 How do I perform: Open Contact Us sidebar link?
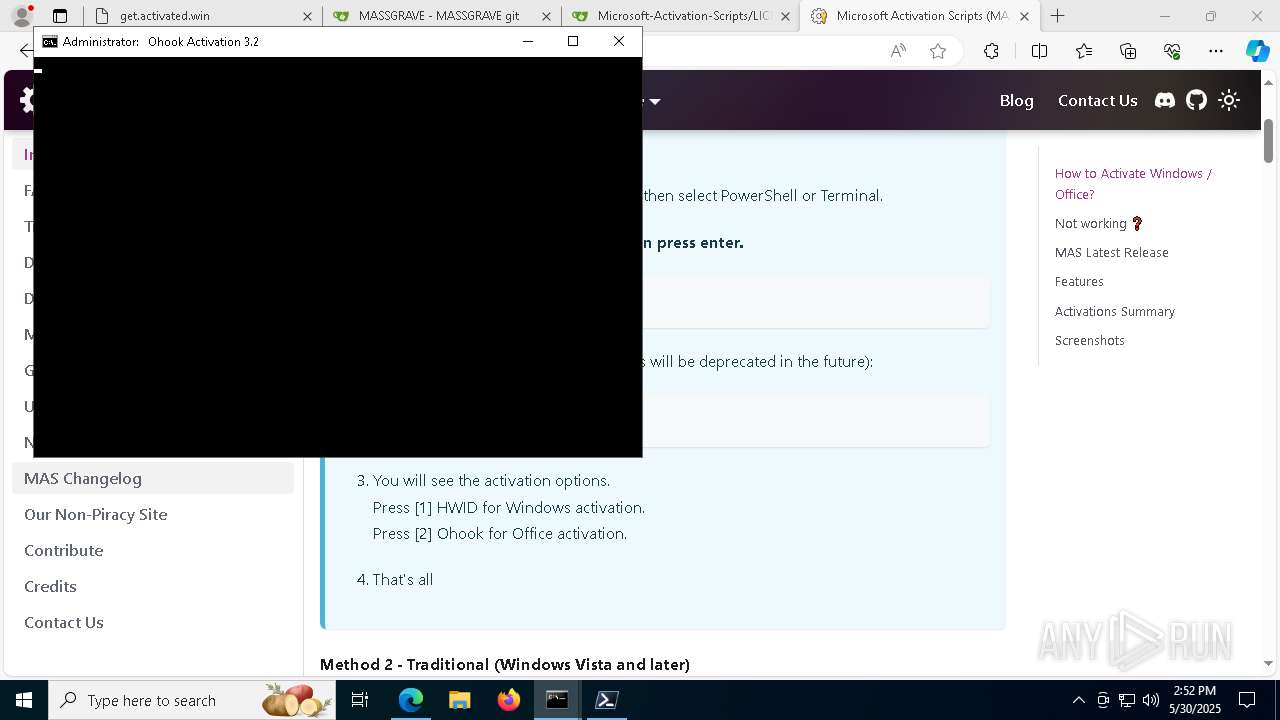click(x=153, y=622)
